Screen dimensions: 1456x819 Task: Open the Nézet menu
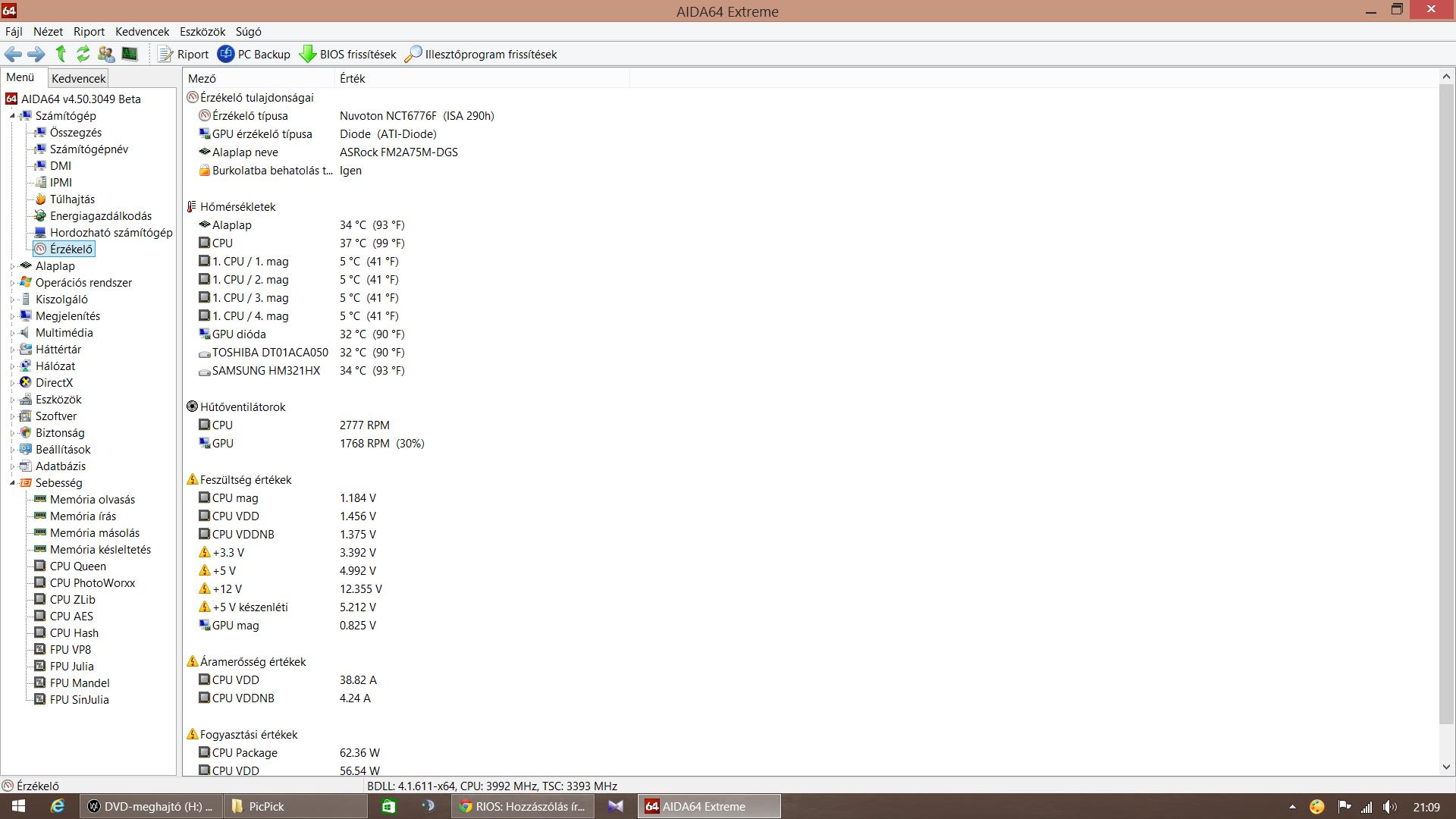[x=48, y=31]
